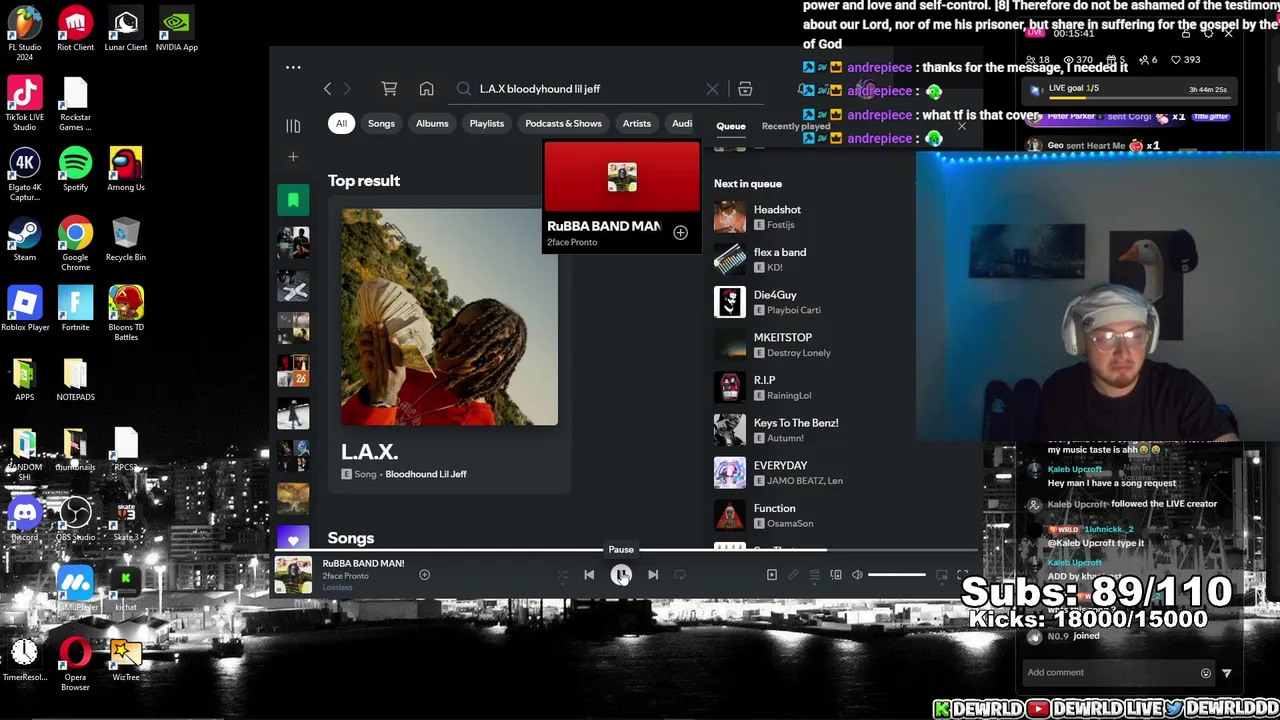Open the miniplayer
This screenshot has height=720, width=1280.
[942, 575]
